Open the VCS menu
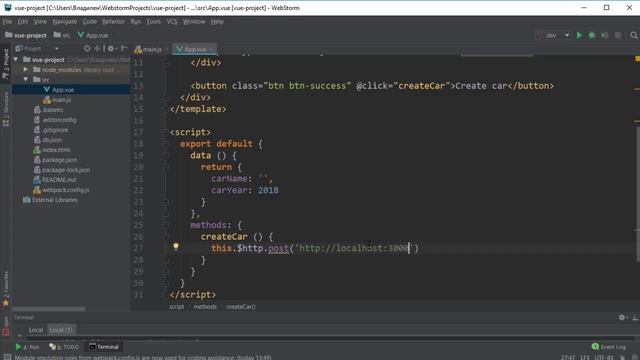Screen dimensions: 640x360 pos(171,22)
